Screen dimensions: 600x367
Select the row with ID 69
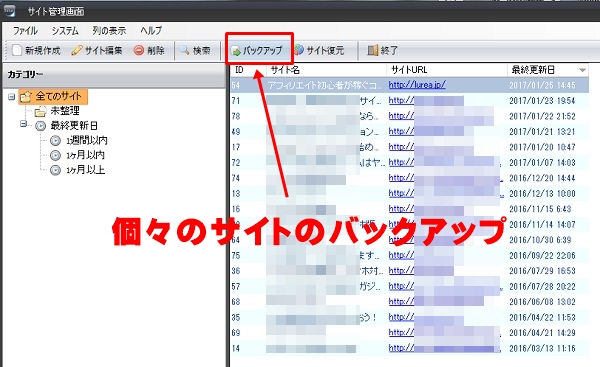409,333
